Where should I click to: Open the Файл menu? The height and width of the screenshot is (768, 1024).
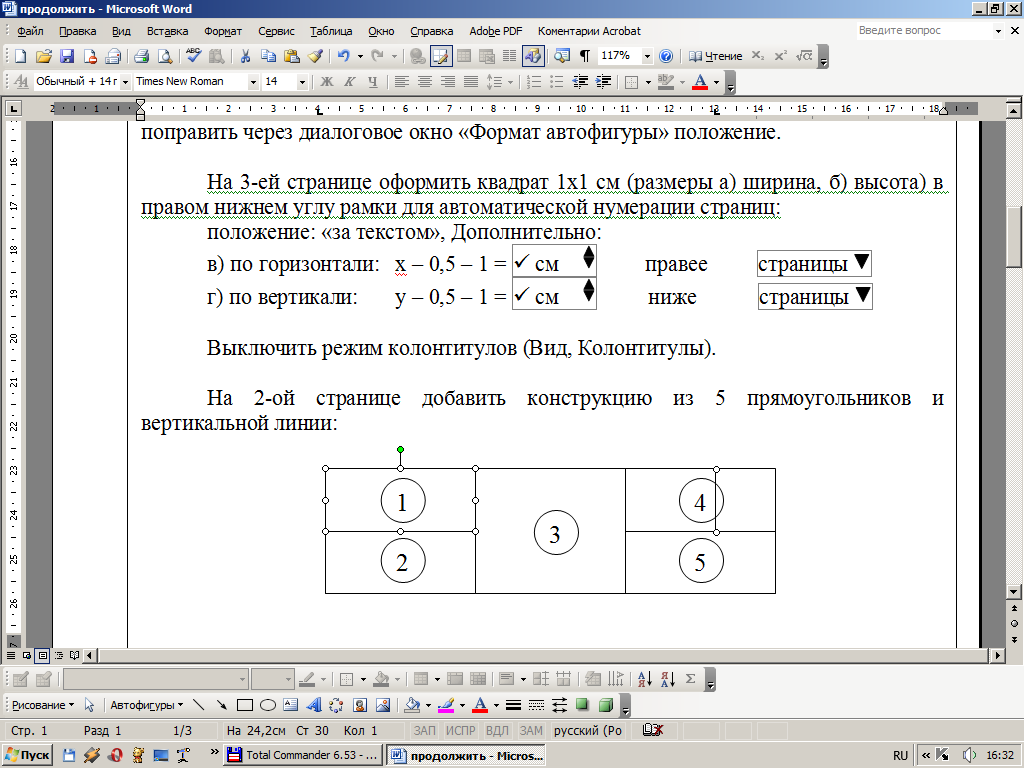pyautogui.click(x=30, y=31)
